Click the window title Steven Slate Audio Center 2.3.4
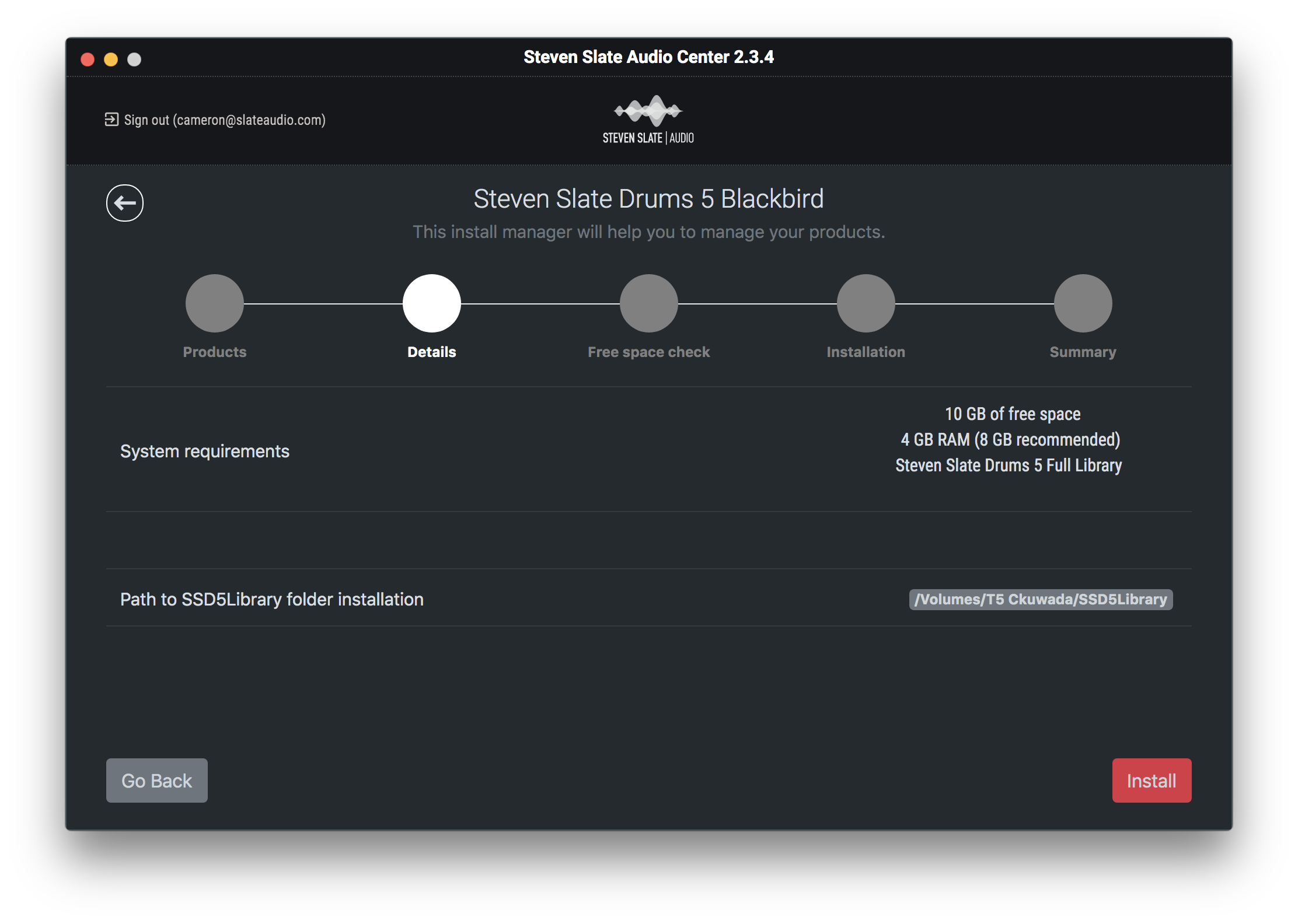Screen dimensions: 1298x924 pyautogui.click(x=648, y=57)
